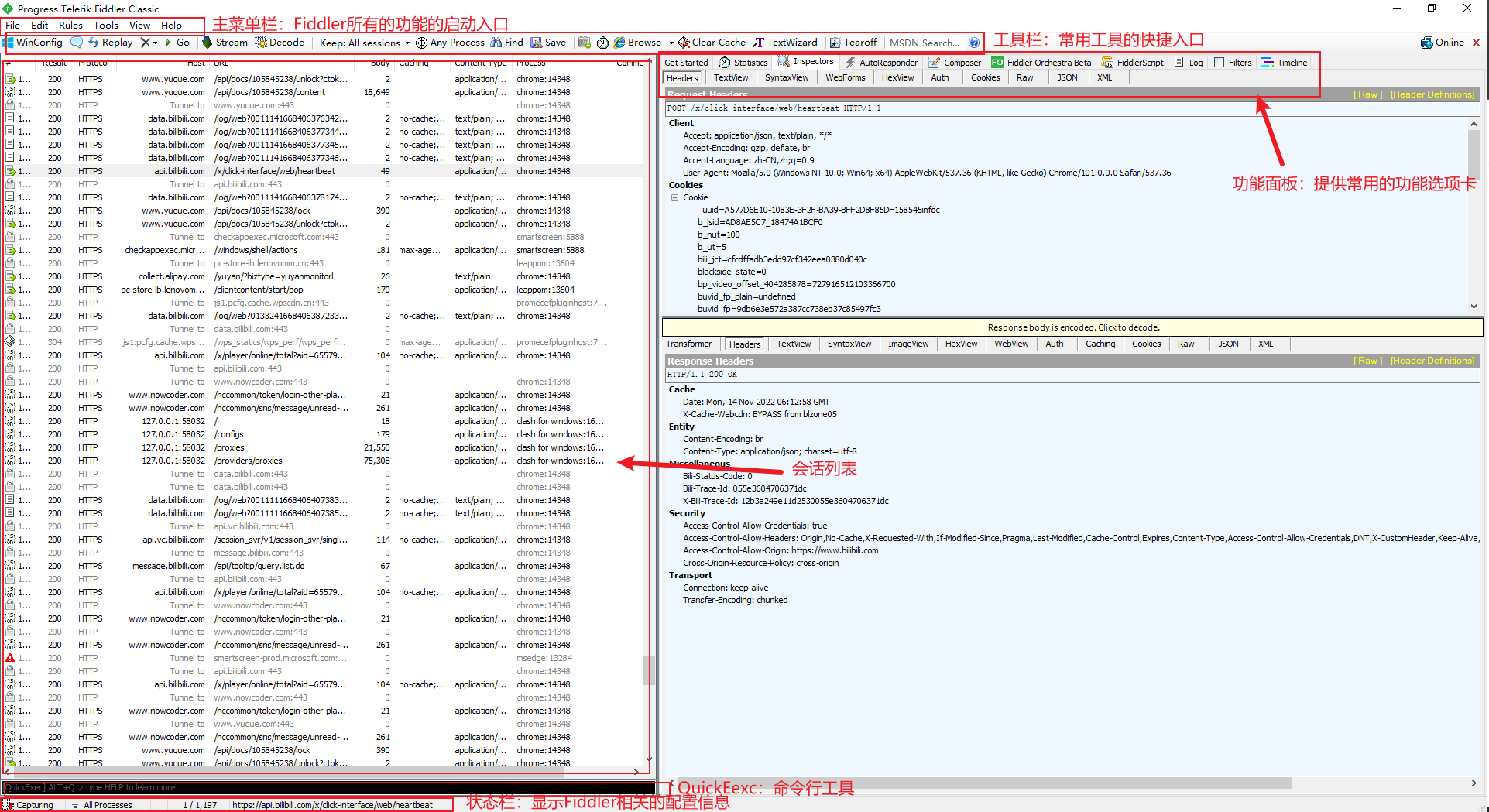
Task: Toggle Stream mode in toolbar
Action: 225,43
